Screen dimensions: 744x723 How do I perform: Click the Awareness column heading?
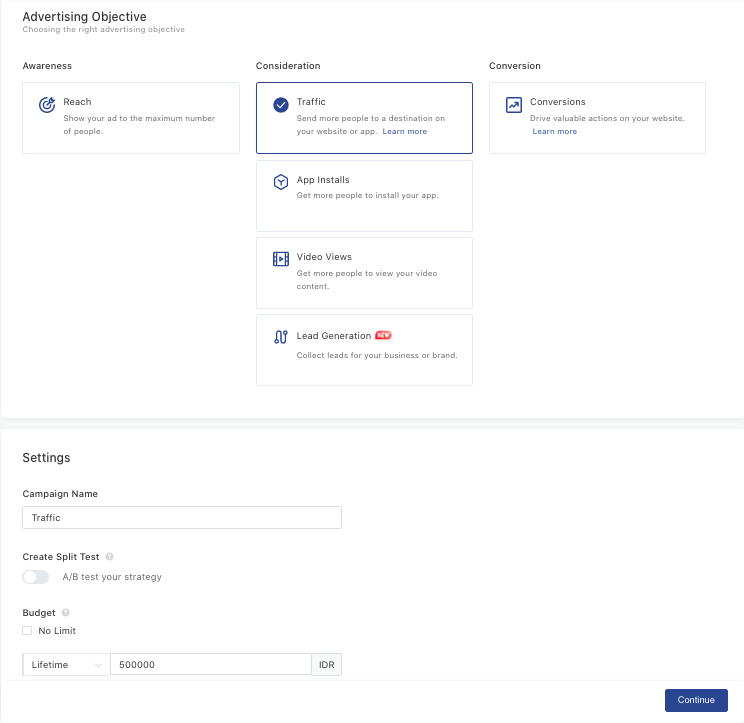[x=47, y=66]
